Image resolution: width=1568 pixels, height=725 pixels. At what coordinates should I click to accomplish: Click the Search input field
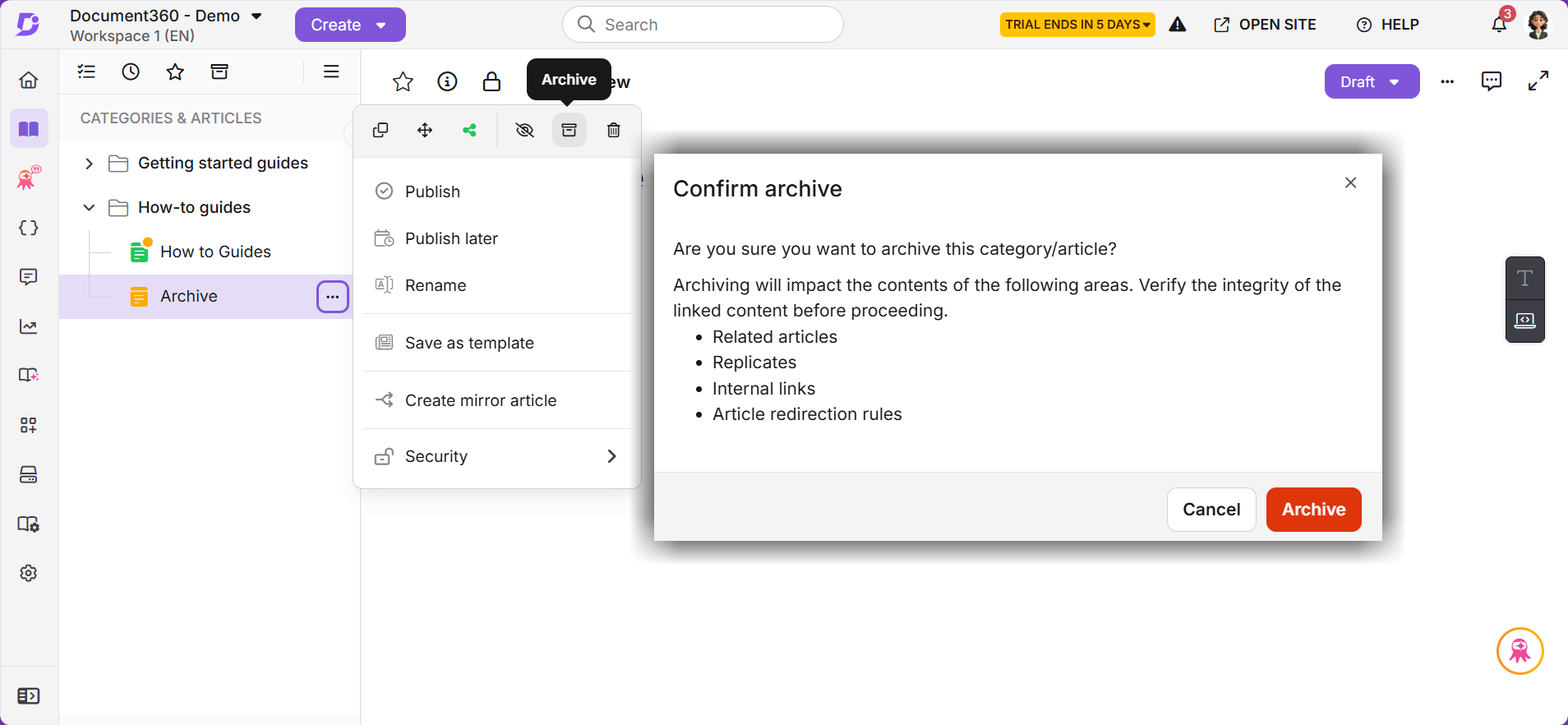point(703,25)
